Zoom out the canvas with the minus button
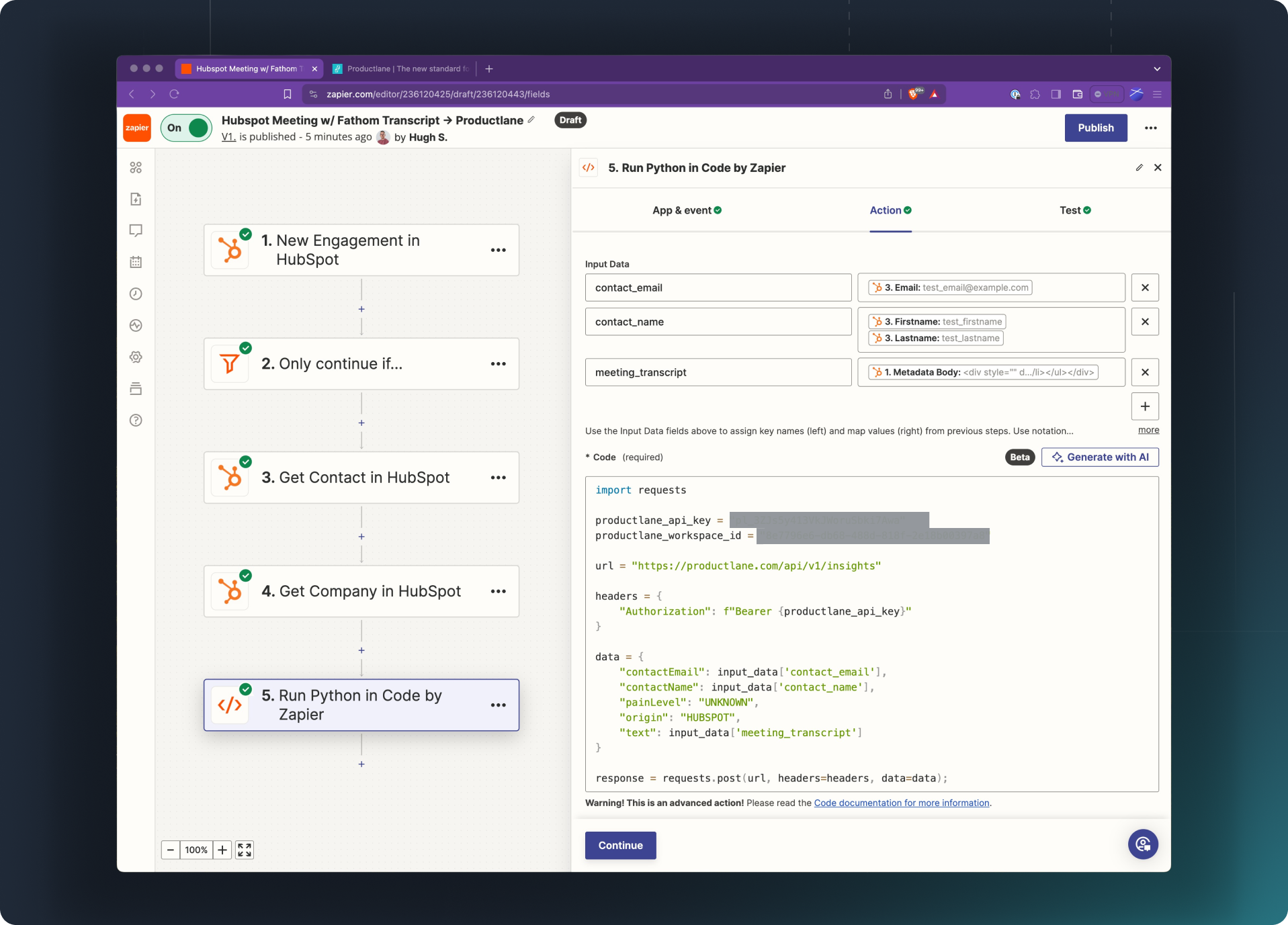 (171, 850)
